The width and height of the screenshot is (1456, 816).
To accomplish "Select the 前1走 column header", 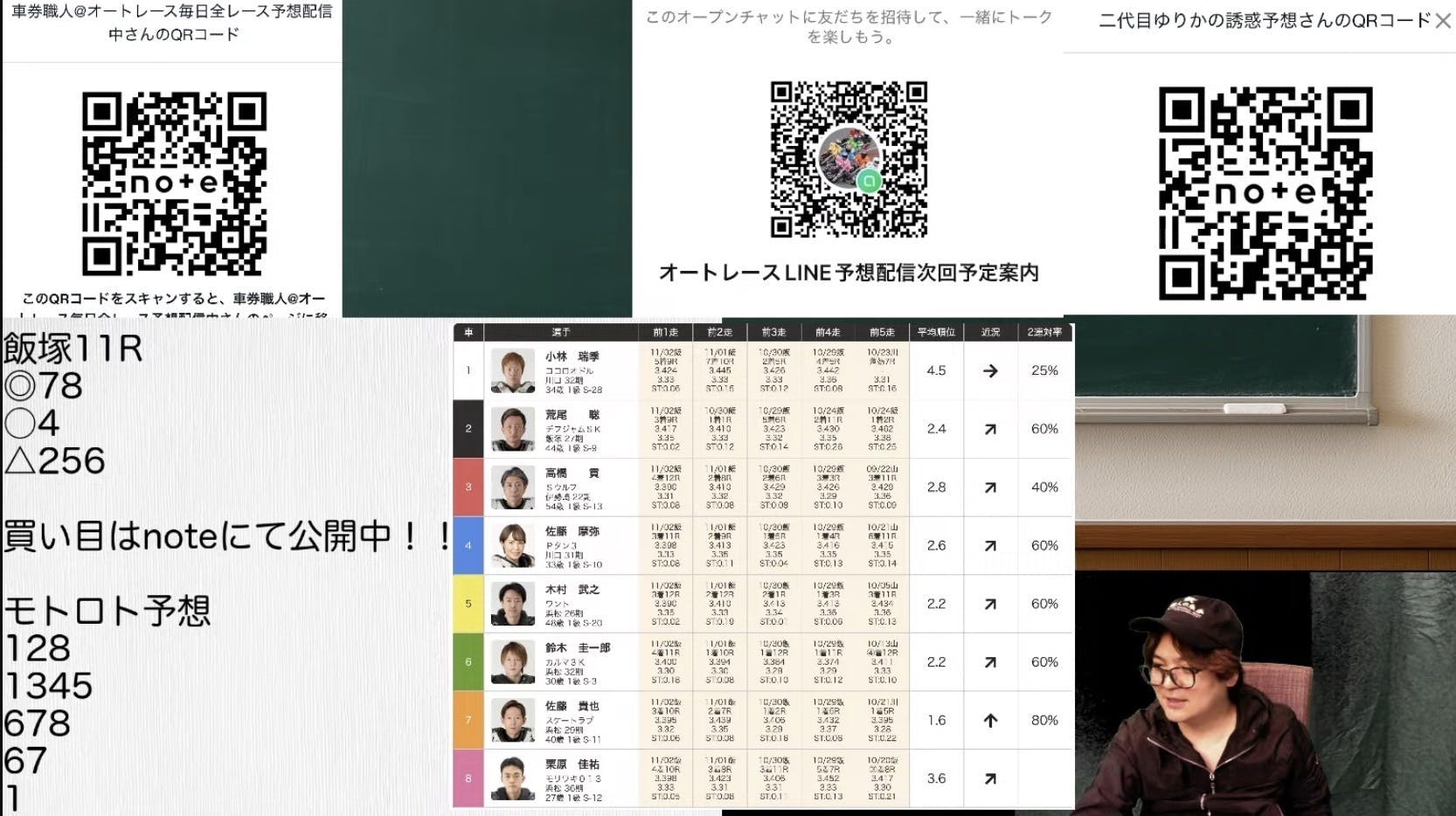I will (x=665, y=332).
